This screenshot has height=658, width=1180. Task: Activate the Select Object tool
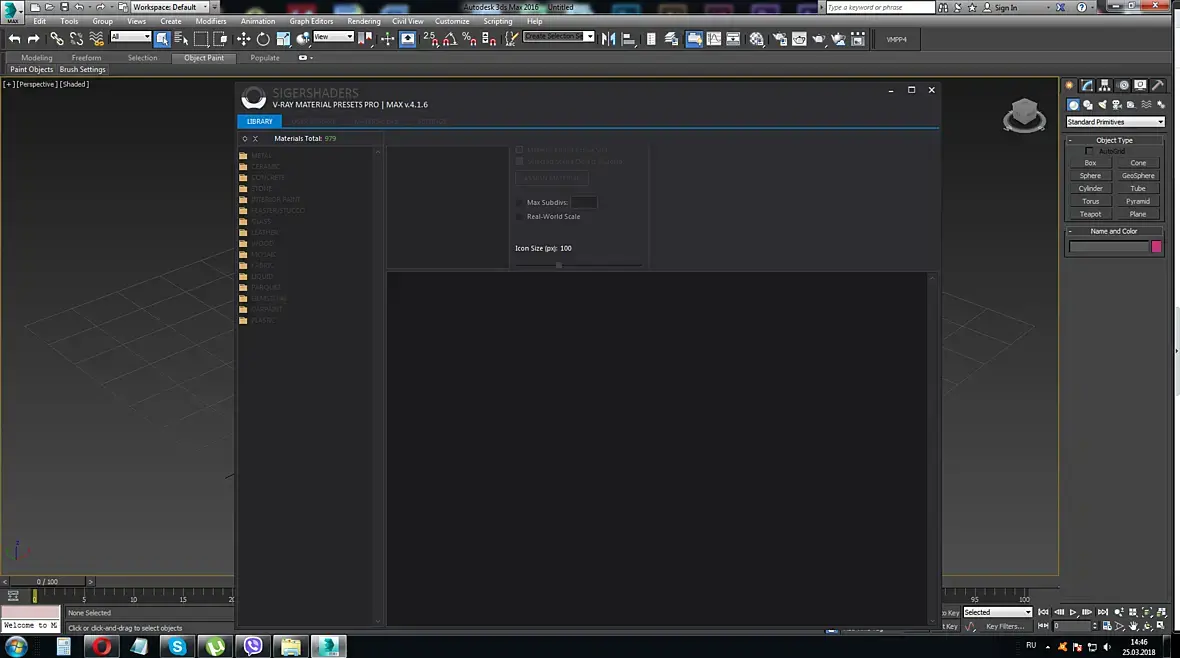[x=162, y=39]
